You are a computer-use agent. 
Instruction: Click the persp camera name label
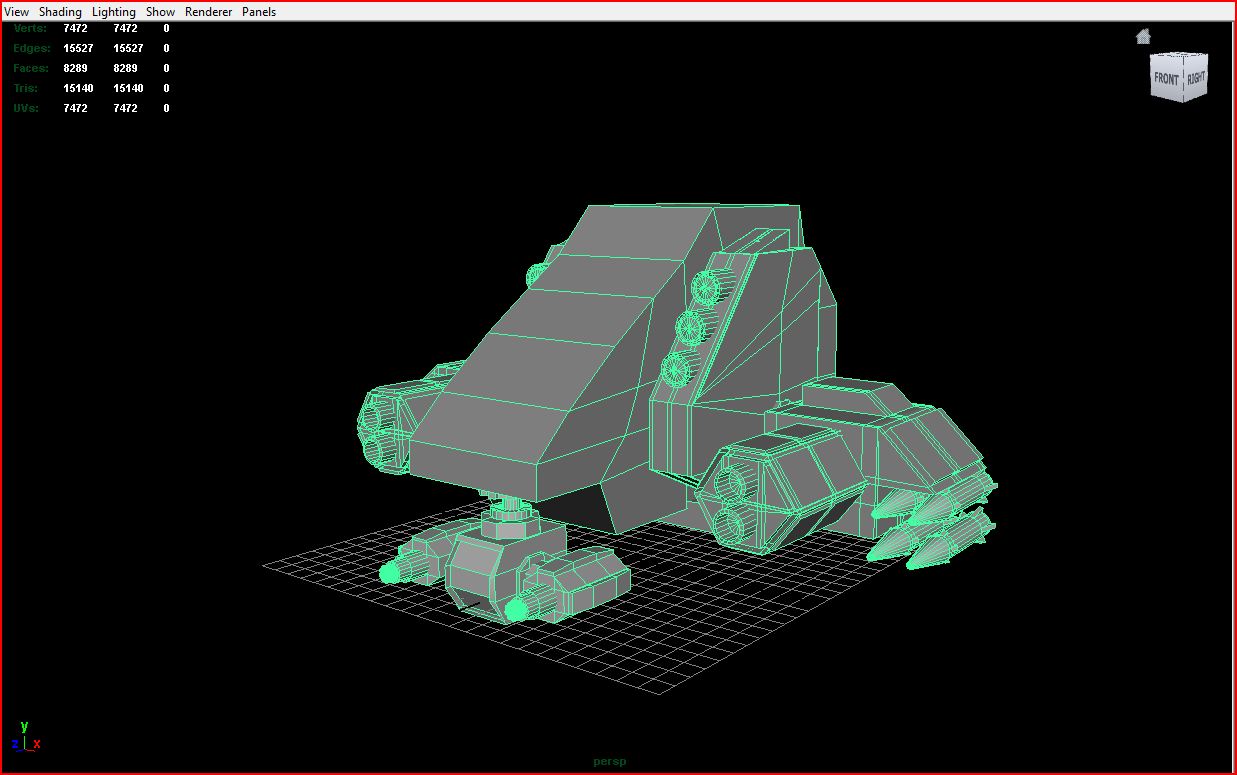pos(609,761)
